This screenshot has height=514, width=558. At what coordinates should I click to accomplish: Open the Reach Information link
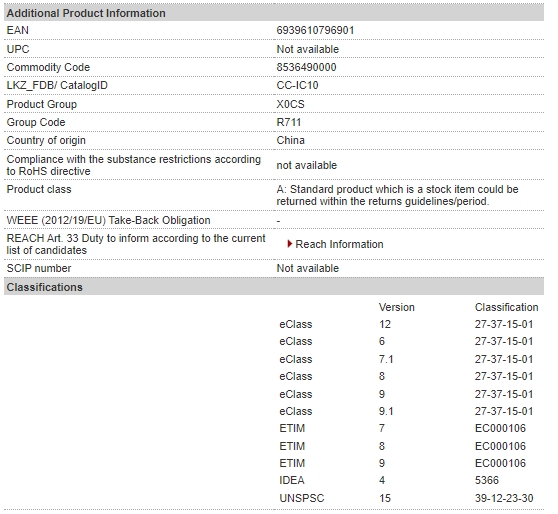[x=339, y=244]
